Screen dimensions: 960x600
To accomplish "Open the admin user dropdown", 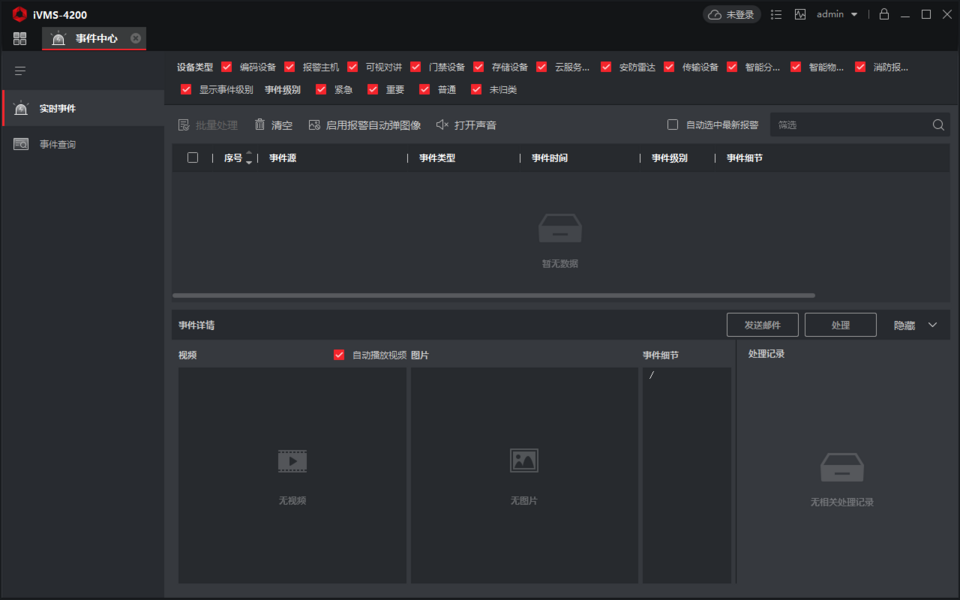I will 838,15.
